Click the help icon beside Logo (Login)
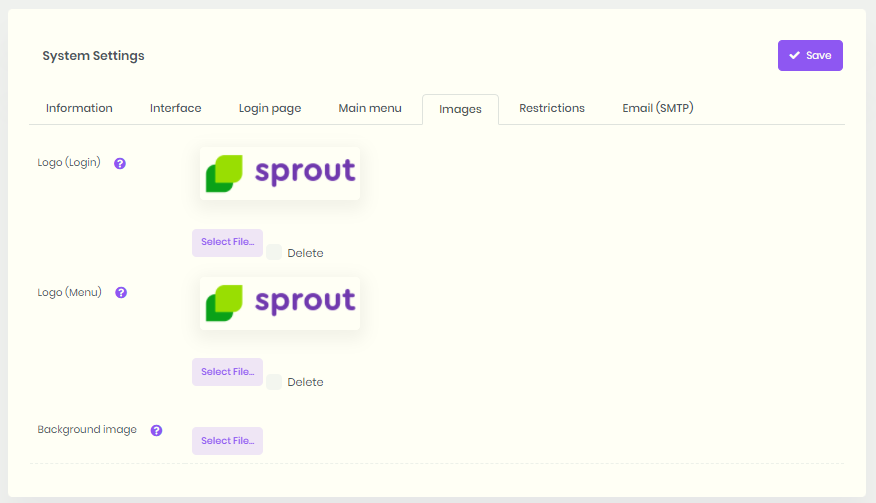 tap(120, 163)
